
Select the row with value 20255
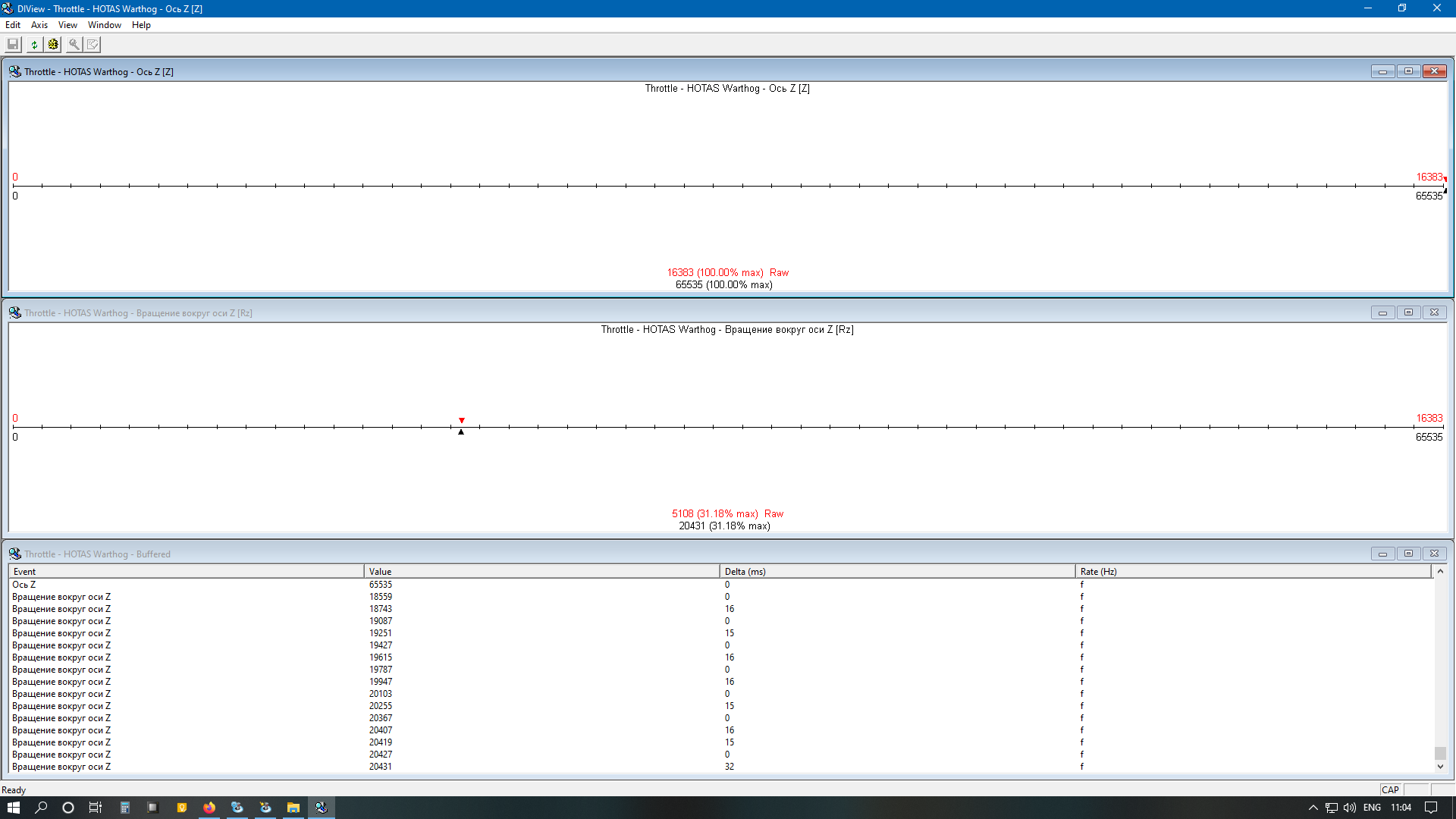click(720, 706)
